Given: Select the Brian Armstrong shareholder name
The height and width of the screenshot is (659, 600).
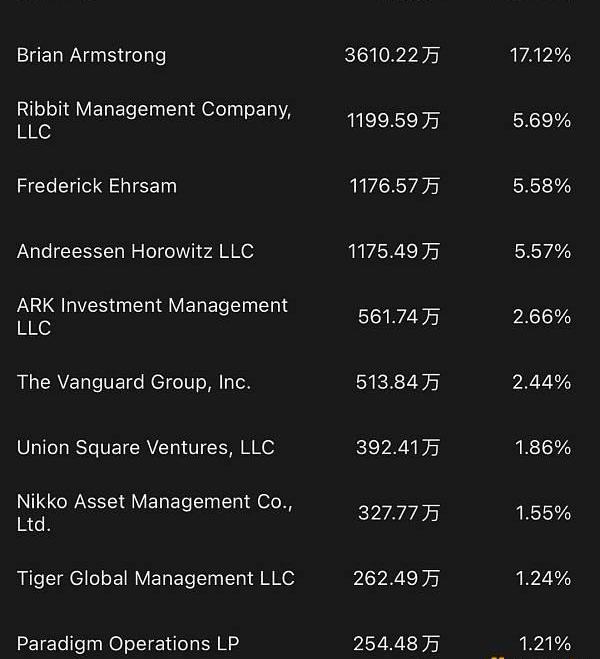Looking at the screenshot, I should pyautogui.click(x=91, y=55).
